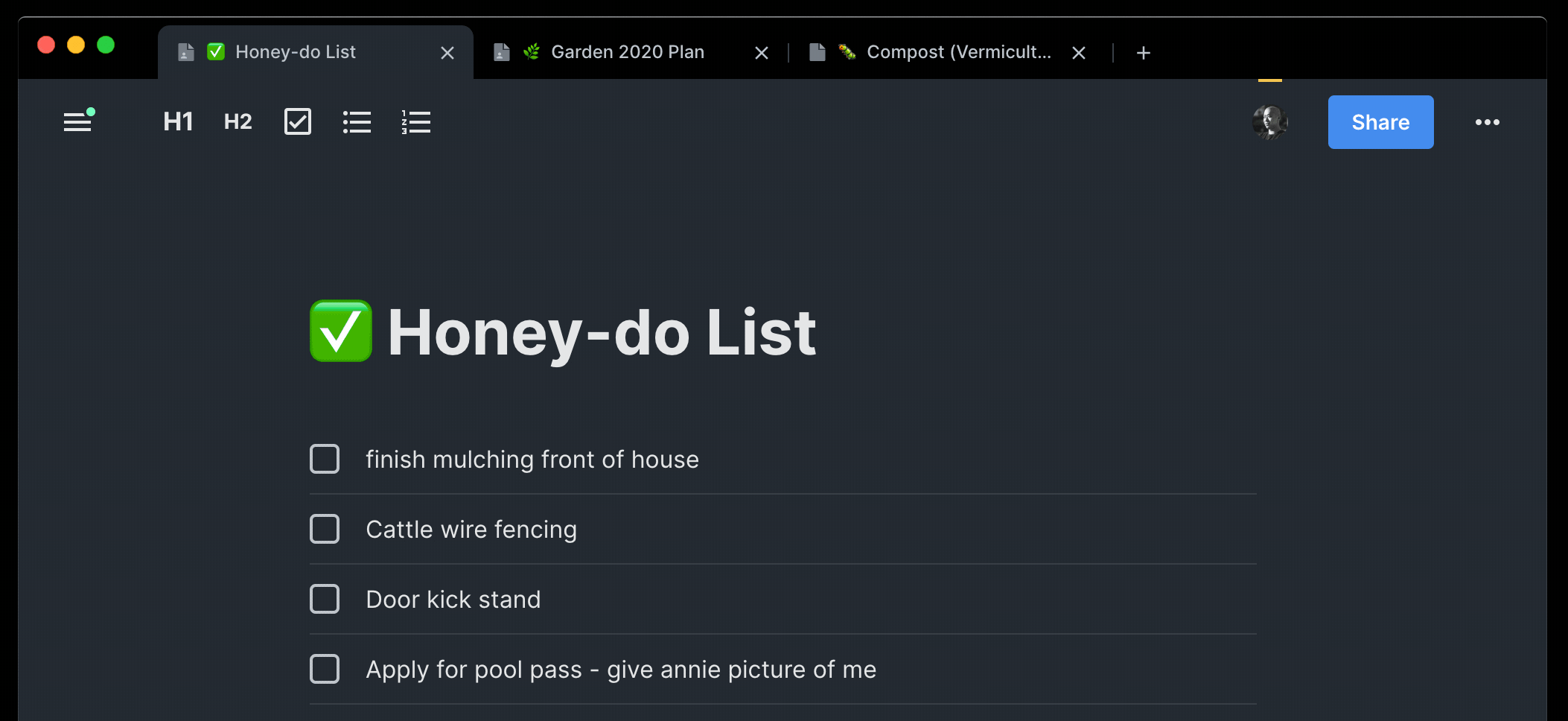Click the Honey-do List title text
This screenshot has height=721, width=1568.
pyautogui.click(x=602, y=332)
